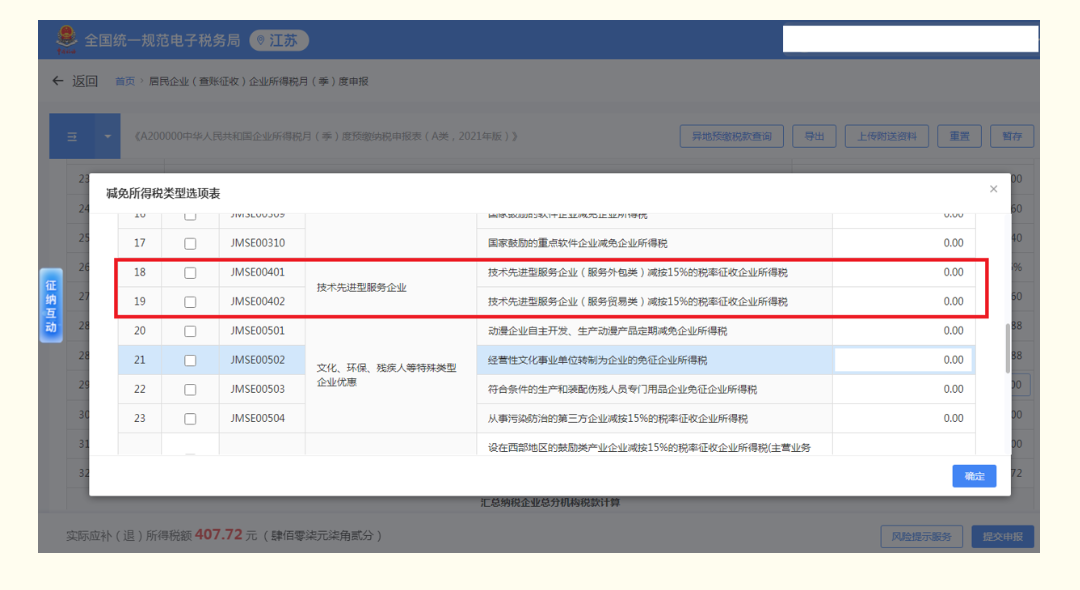The width and height of the screenshot is (1080, 590).
Task: Click the 导出 export button
Action: coord(814,136)
